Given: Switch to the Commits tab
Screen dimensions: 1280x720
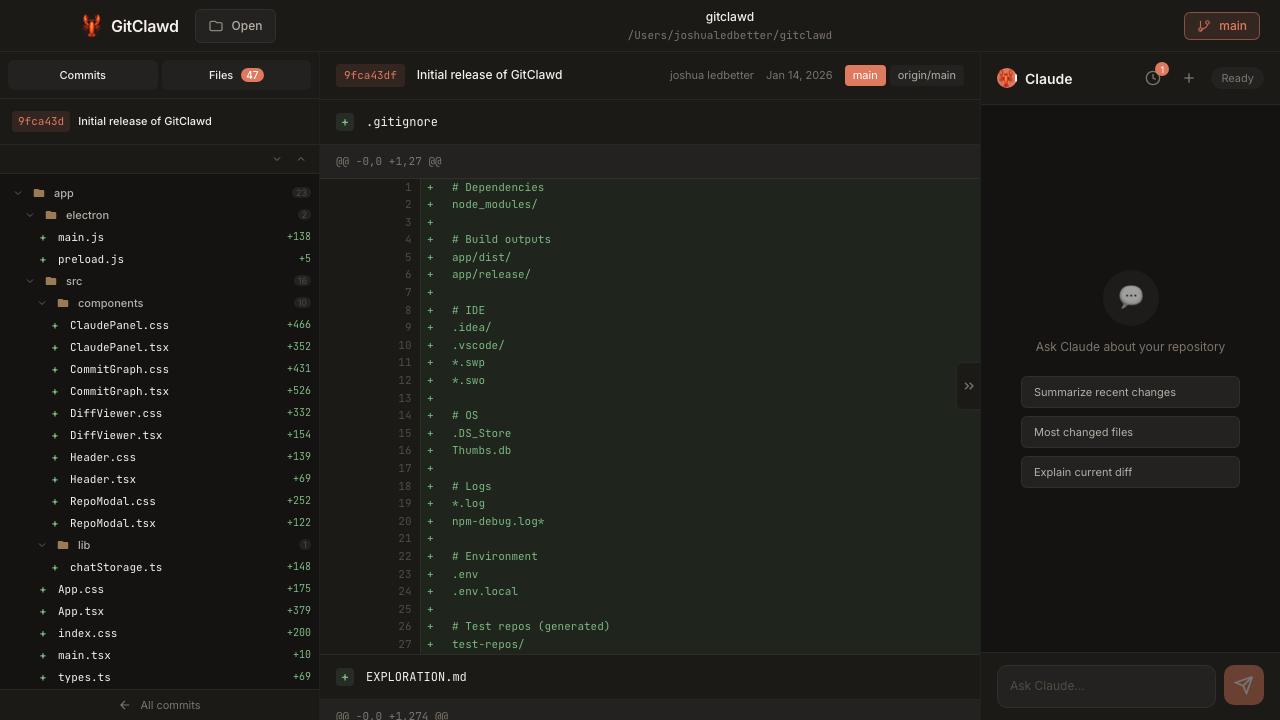Looking at the screenshot, I should click(82, 74).
